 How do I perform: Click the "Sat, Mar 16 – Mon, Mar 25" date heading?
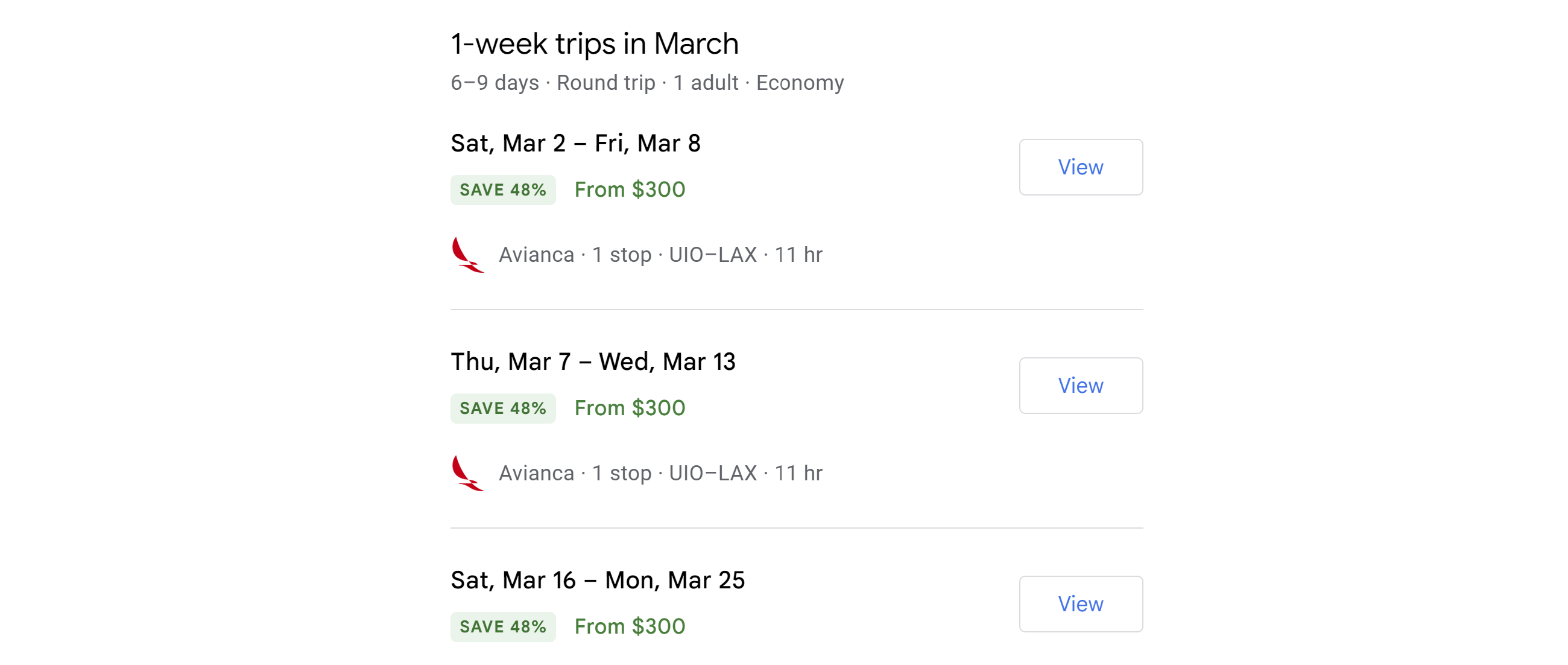point(597,581)
